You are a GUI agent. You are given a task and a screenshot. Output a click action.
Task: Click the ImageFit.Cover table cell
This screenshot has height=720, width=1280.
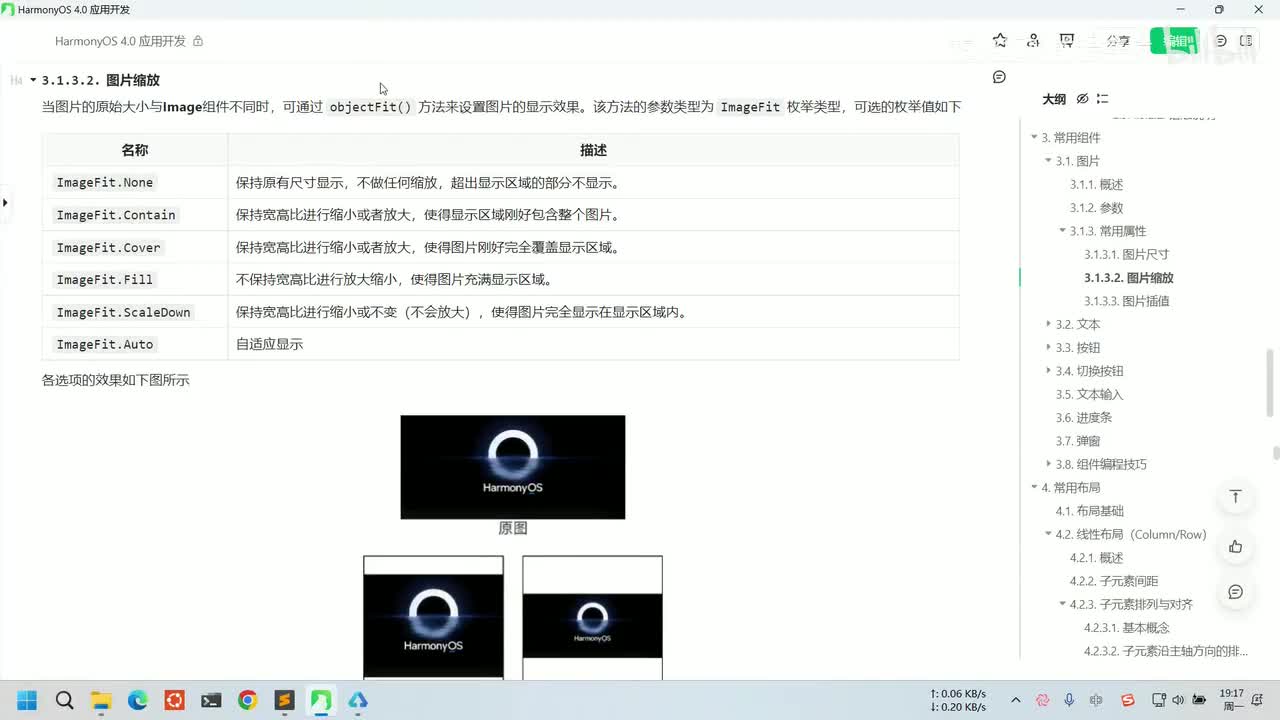135,247
